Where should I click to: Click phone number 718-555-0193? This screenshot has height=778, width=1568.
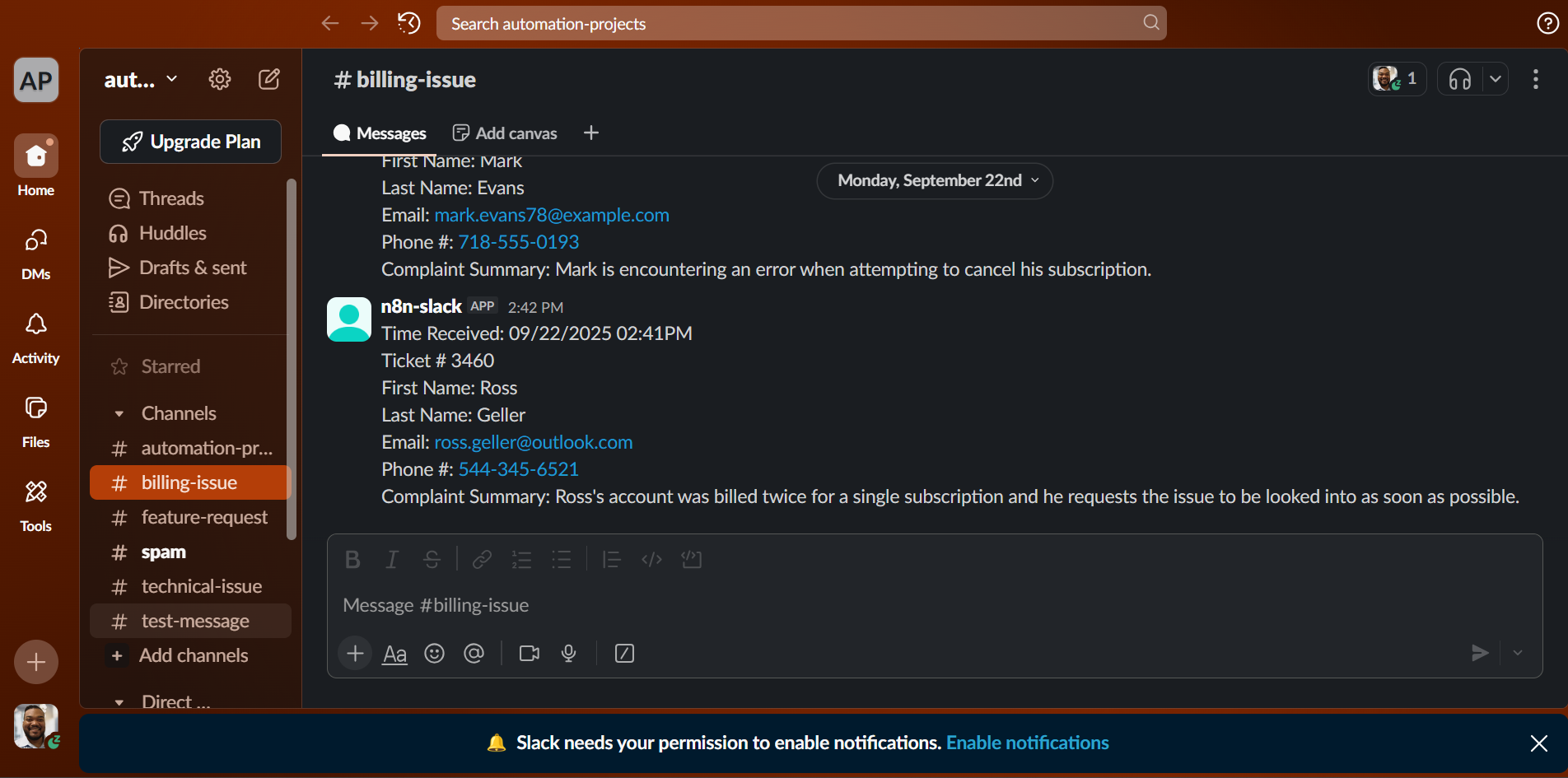click(x=519, y=242)
